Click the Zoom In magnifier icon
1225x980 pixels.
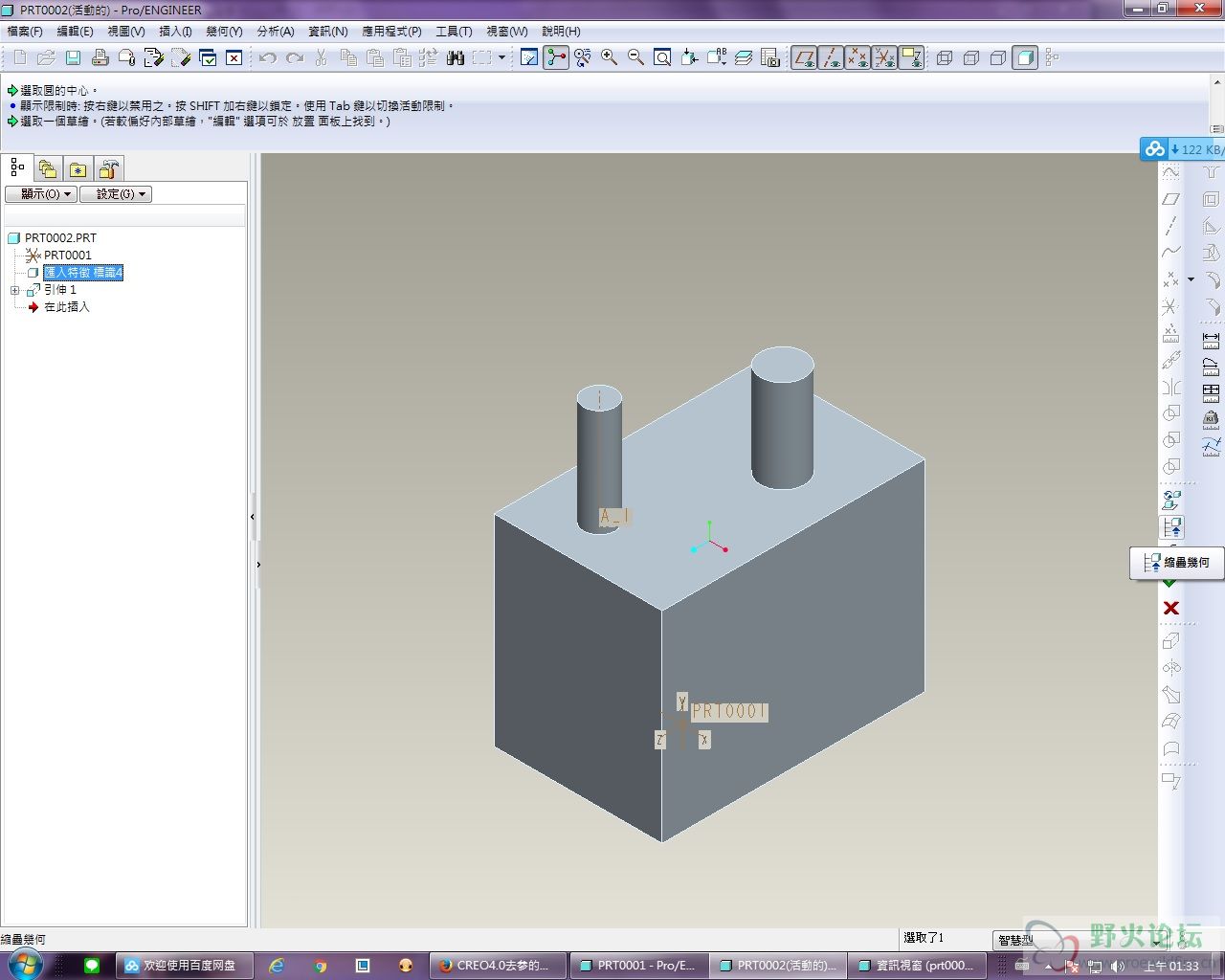(609, 58)
